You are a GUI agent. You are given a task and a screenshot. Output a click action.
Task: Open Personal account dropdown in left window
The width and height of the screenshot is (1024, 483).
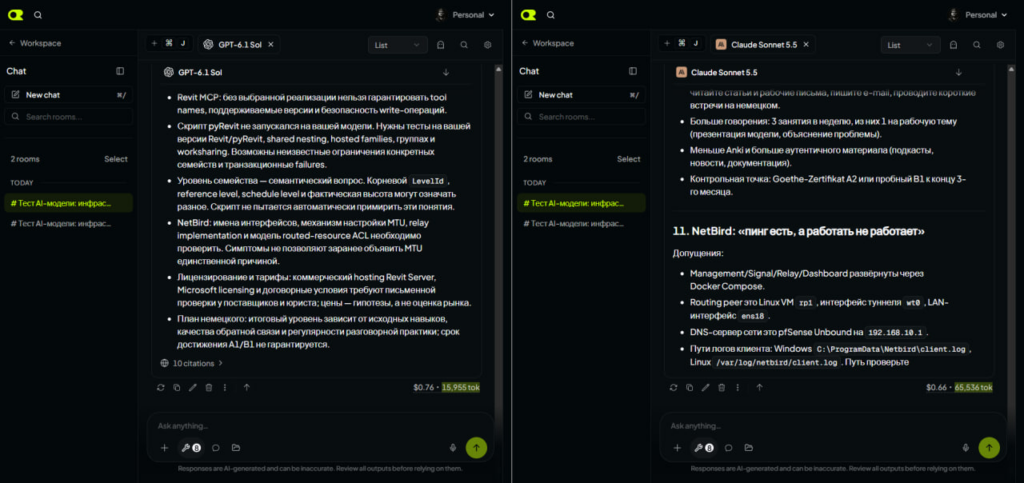coord(465,14)
